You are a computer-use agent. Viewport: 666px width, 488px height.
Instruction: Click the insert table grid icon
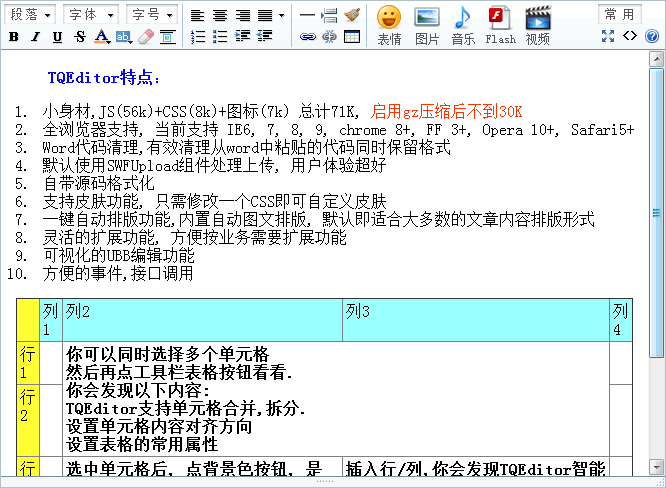352,37
